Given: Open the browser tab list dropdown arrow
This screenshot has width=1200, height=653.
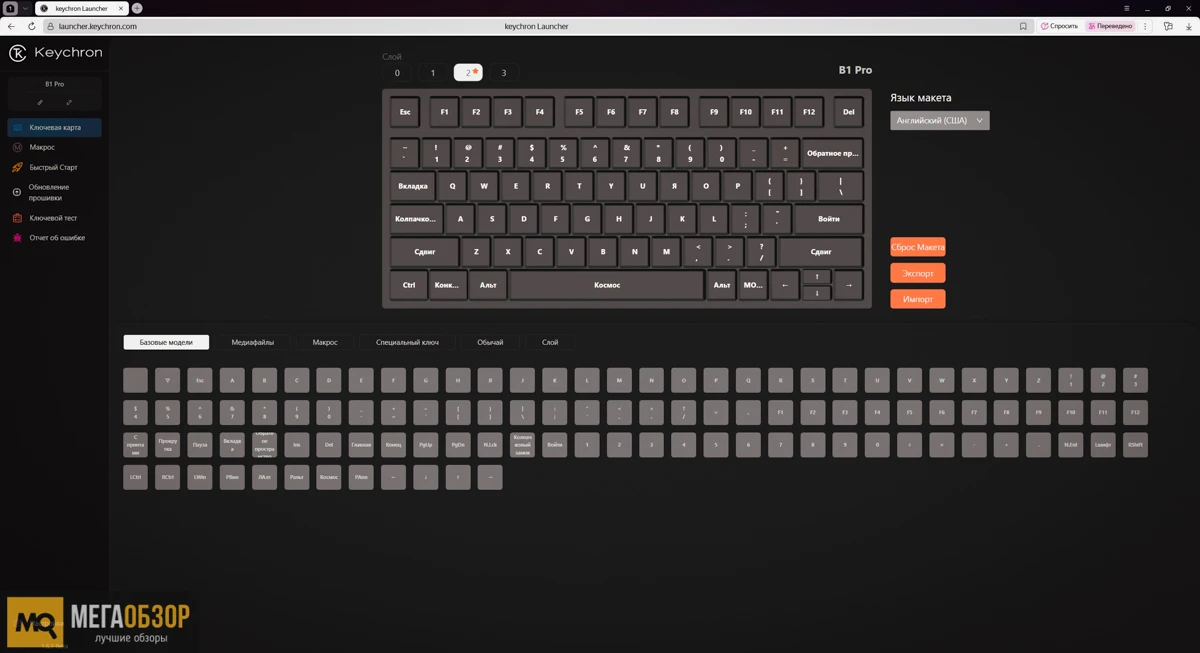Looking at the screenshot, I should point(25,8).
